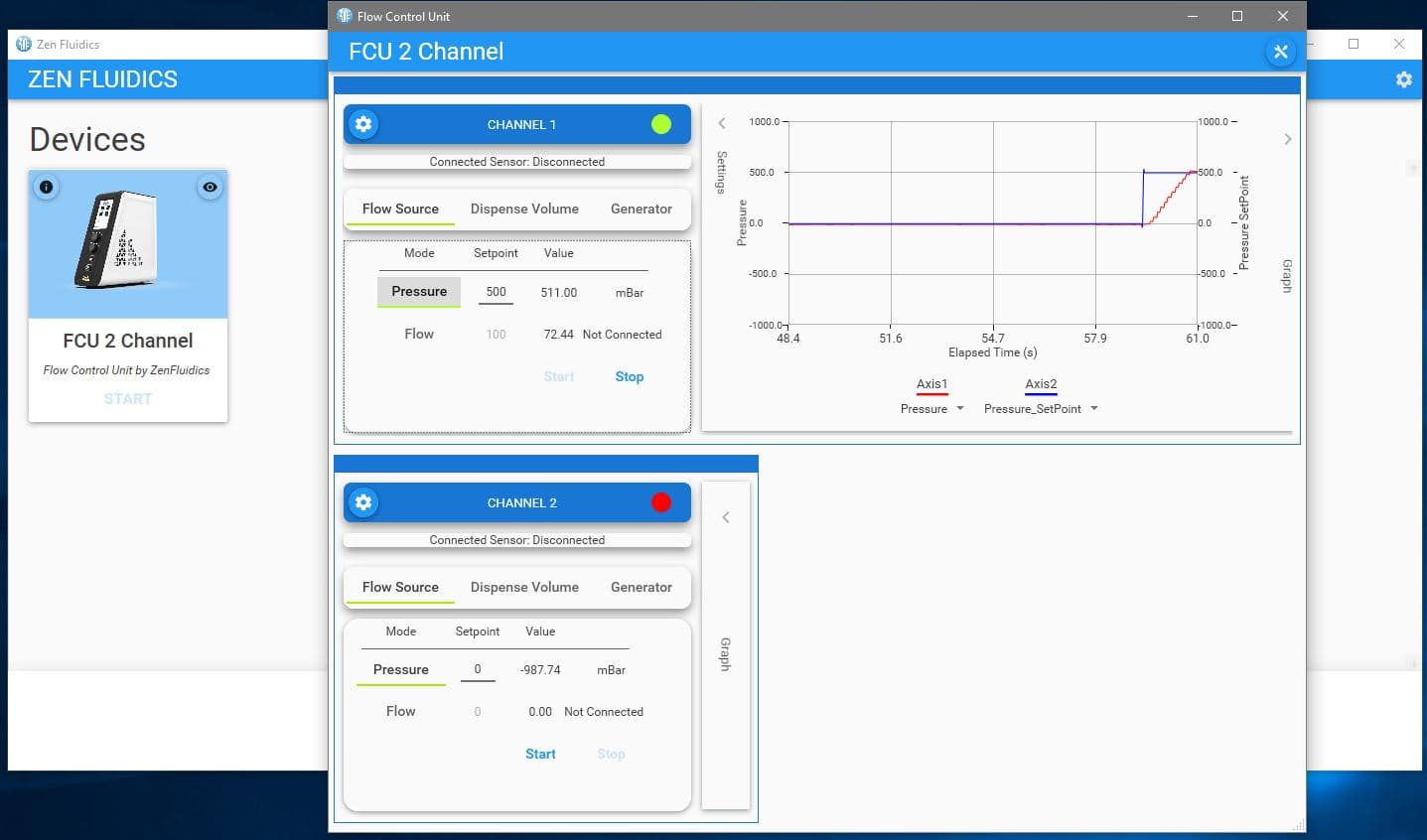Image resolution: width=1427 pixels, height=840 pixels.
Task: Expand Channel 2 graph panel chevron
Action: (x=726, y=517)
